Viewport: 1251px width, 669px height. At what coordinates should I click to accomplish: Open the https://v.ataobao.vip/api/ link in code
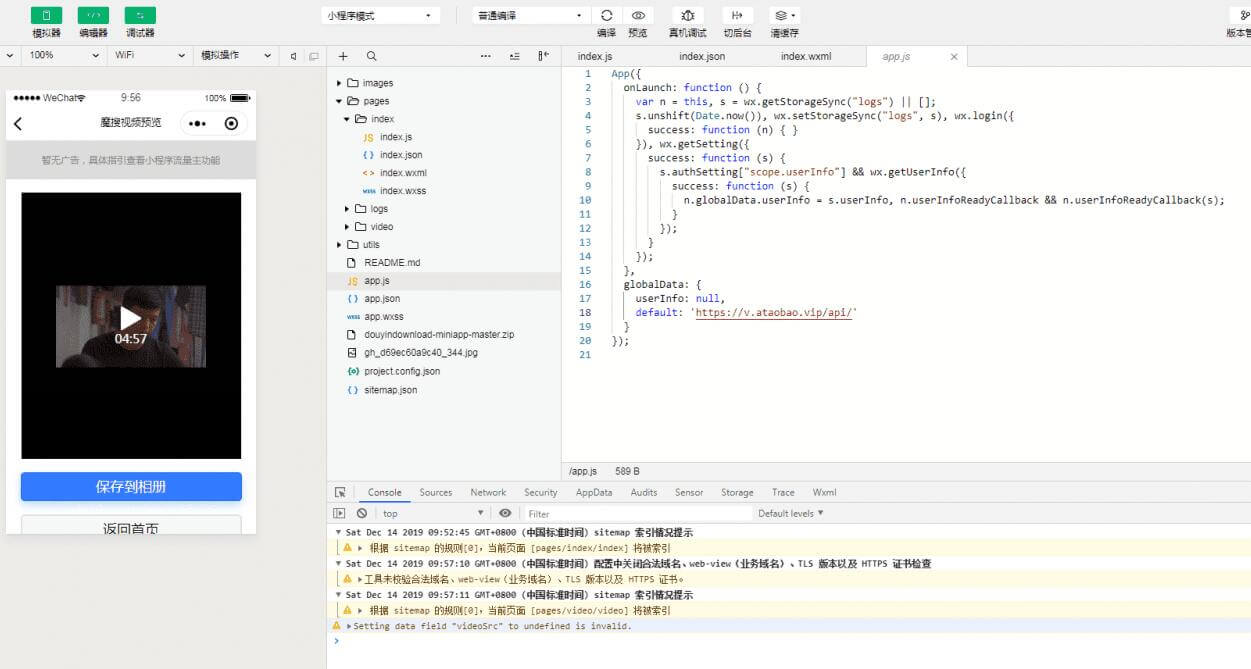tap(774, 312)
